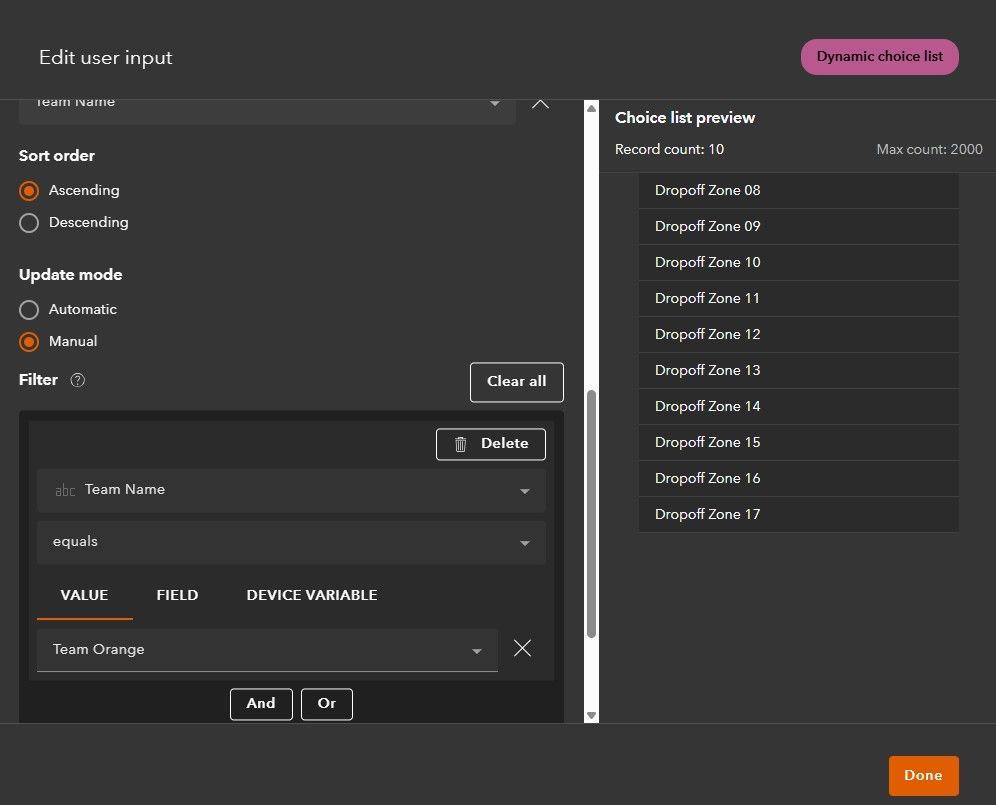Switch to the FIELD tab

177,595
